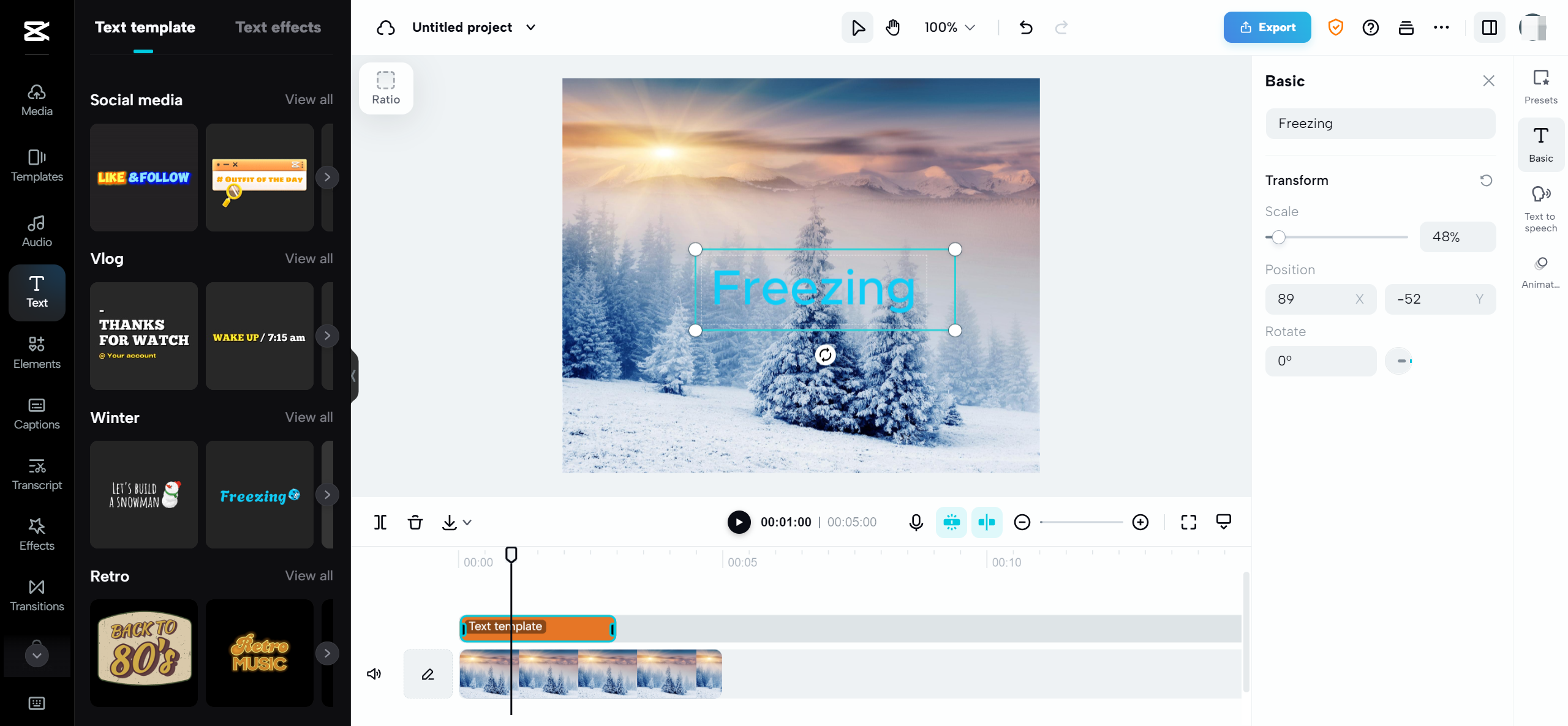Switch to Text Template tab

pyautogui.click(x=144, y=27)
